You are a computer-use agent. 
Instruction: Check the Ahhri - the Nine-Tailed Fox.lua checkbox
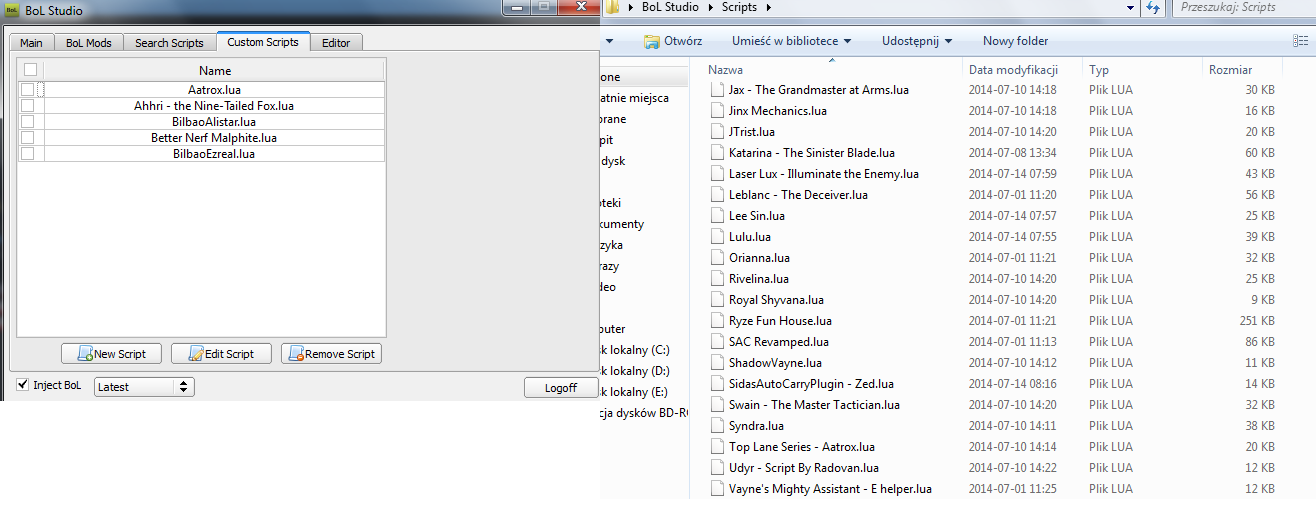click(x=27, y=105)
